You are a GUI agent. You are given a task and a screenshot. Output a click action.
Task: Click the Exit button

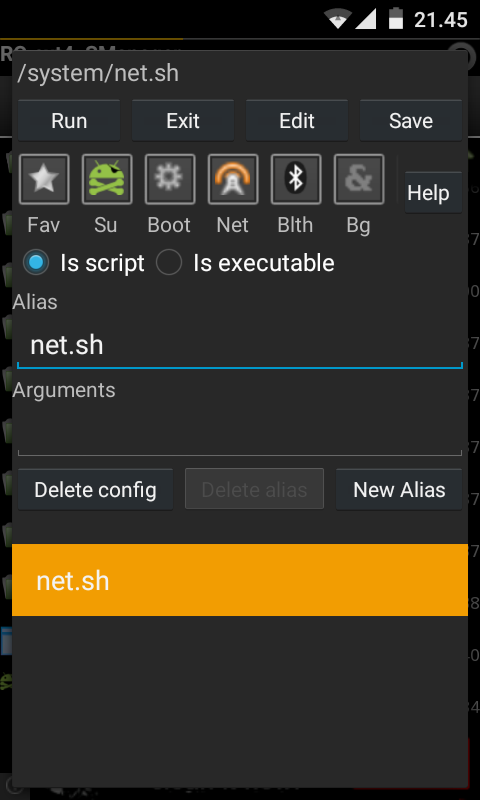pos(183,121)
